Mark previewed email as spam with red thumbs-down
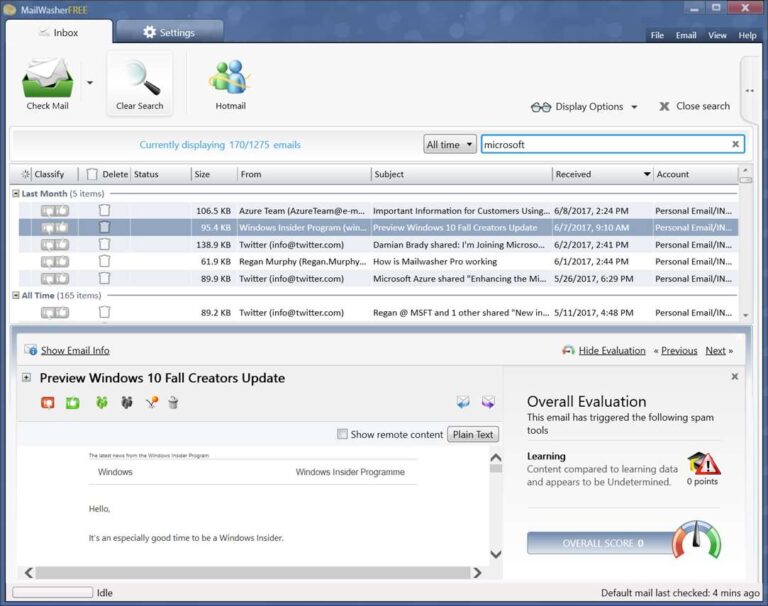This screenshot has width=768, height=606. pyautogui.click(x=48, y=403)
